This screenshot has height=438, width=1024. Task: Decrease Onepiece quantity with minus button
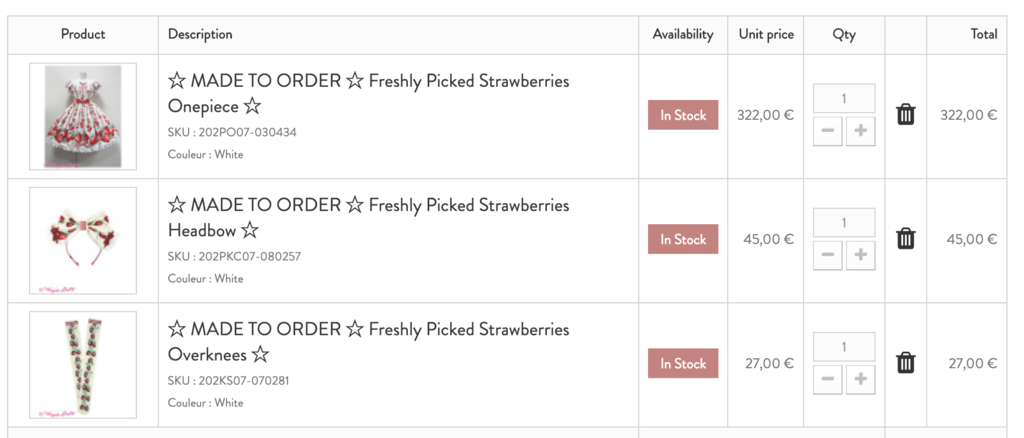click(x=827, y=131)
